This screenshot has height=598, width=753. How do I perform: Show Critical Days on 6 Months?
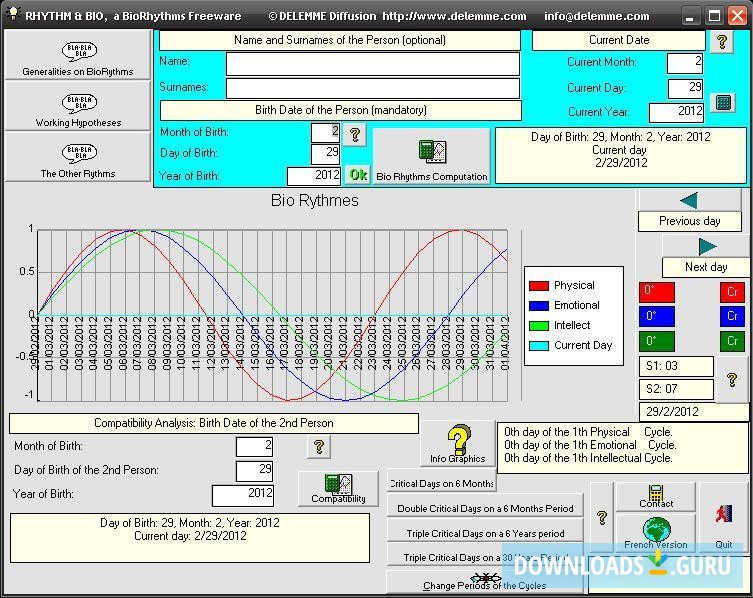coord(441,483)
